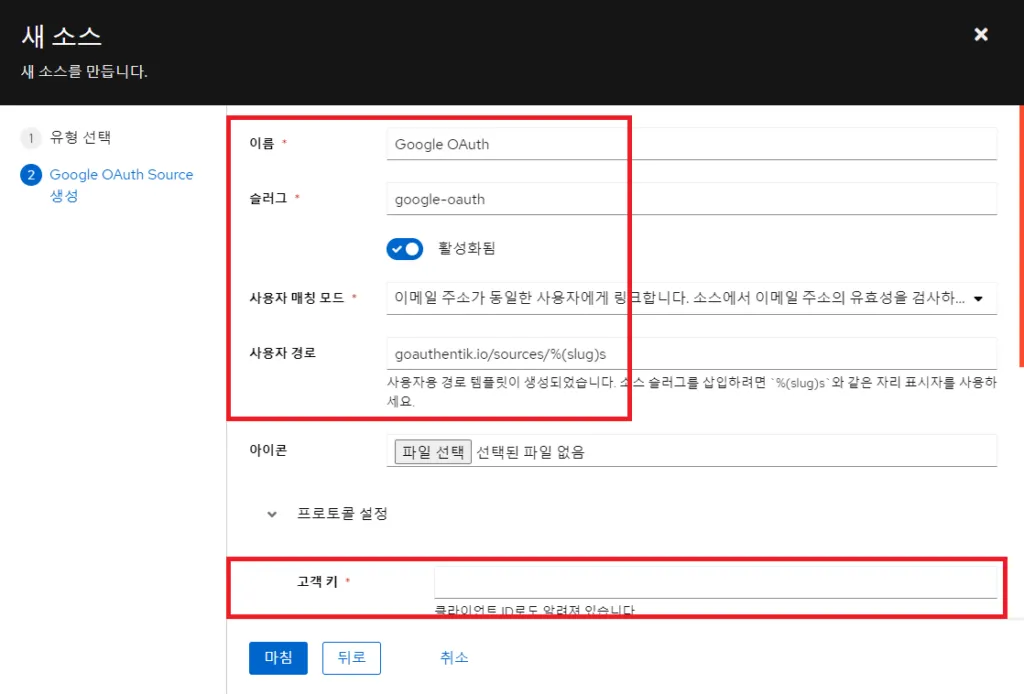Click the step 1 circle indicator
Image resolution: width=1024 pixels, height=694 pixels.
click(31, 138)
